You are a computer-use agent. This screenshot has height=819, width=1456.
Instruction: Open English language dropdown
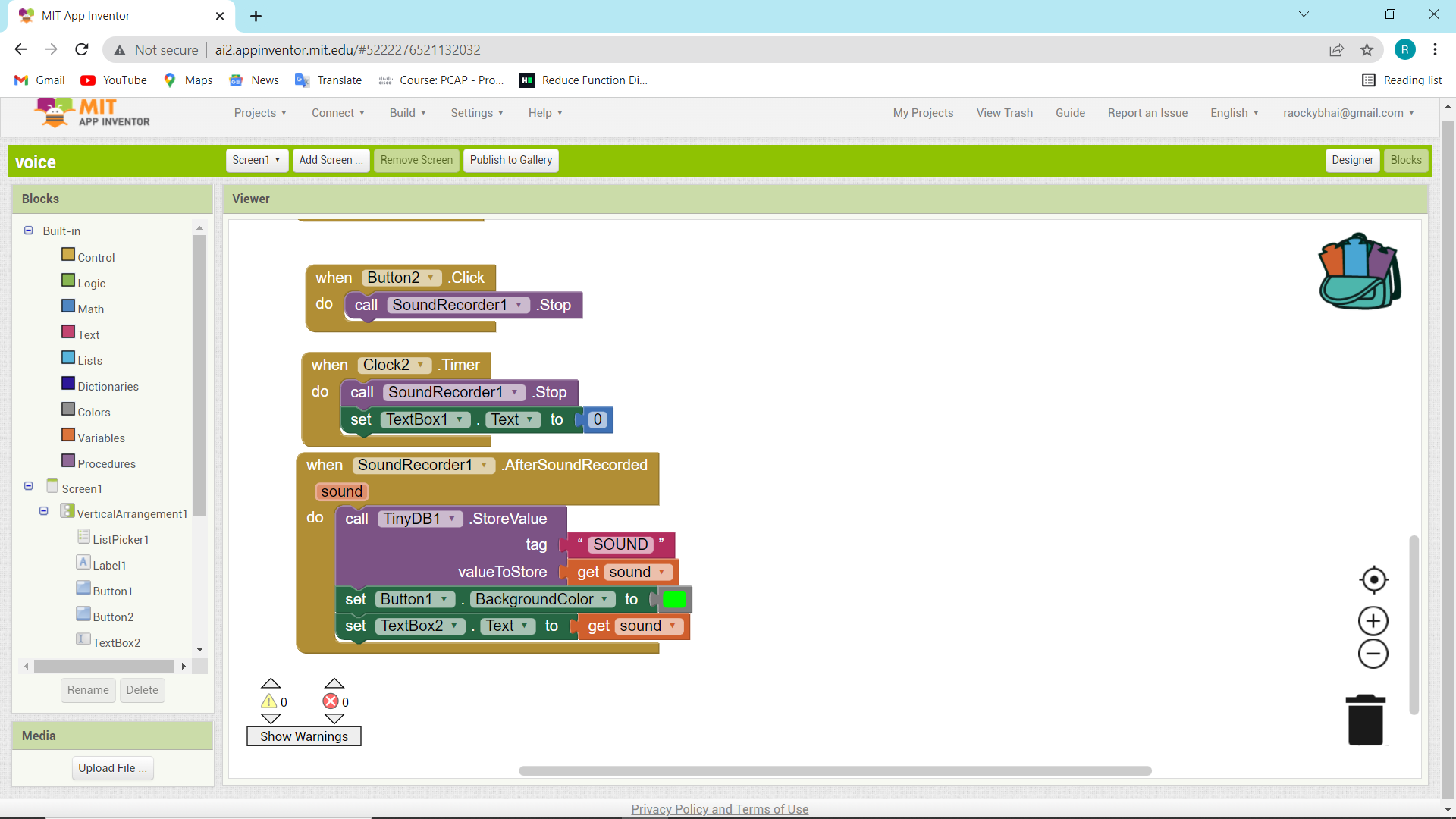tap(1235, 113)
